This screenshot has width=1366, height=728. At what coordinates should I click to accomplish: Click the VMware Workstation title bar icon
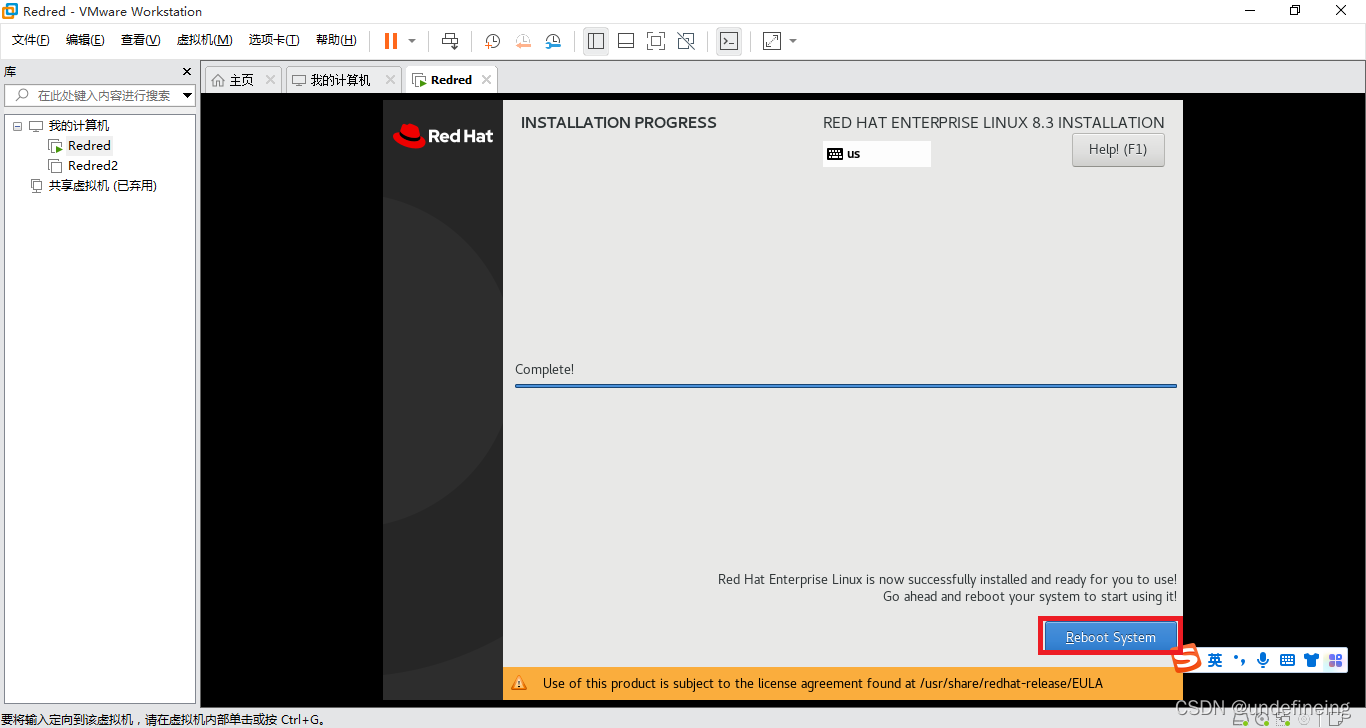[10, 11]
